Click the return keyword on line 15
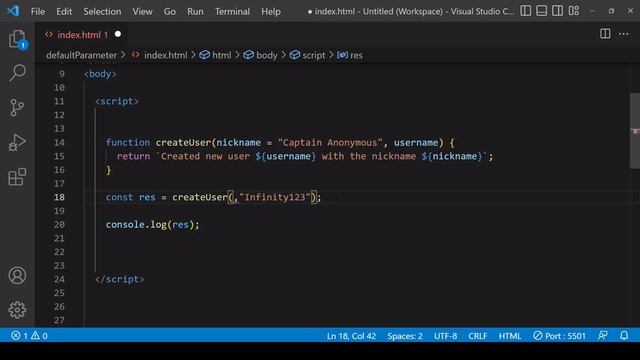The width and height of the screenshot is (640, 360). pyautogui.click(x=133, y=156)
